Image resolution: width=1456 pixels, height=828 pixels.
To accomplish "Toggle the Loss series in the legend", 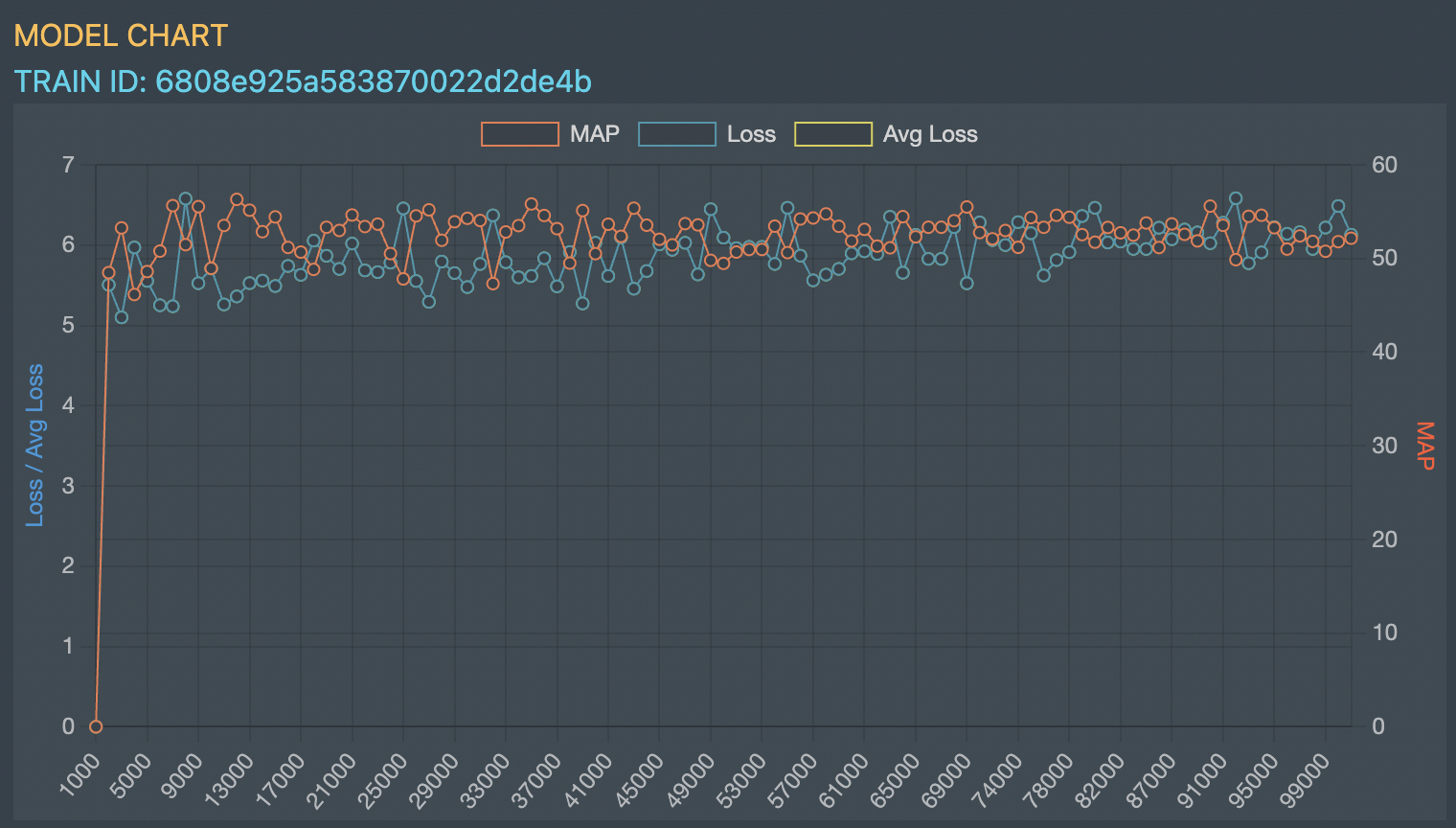I will tap(753, 134).
